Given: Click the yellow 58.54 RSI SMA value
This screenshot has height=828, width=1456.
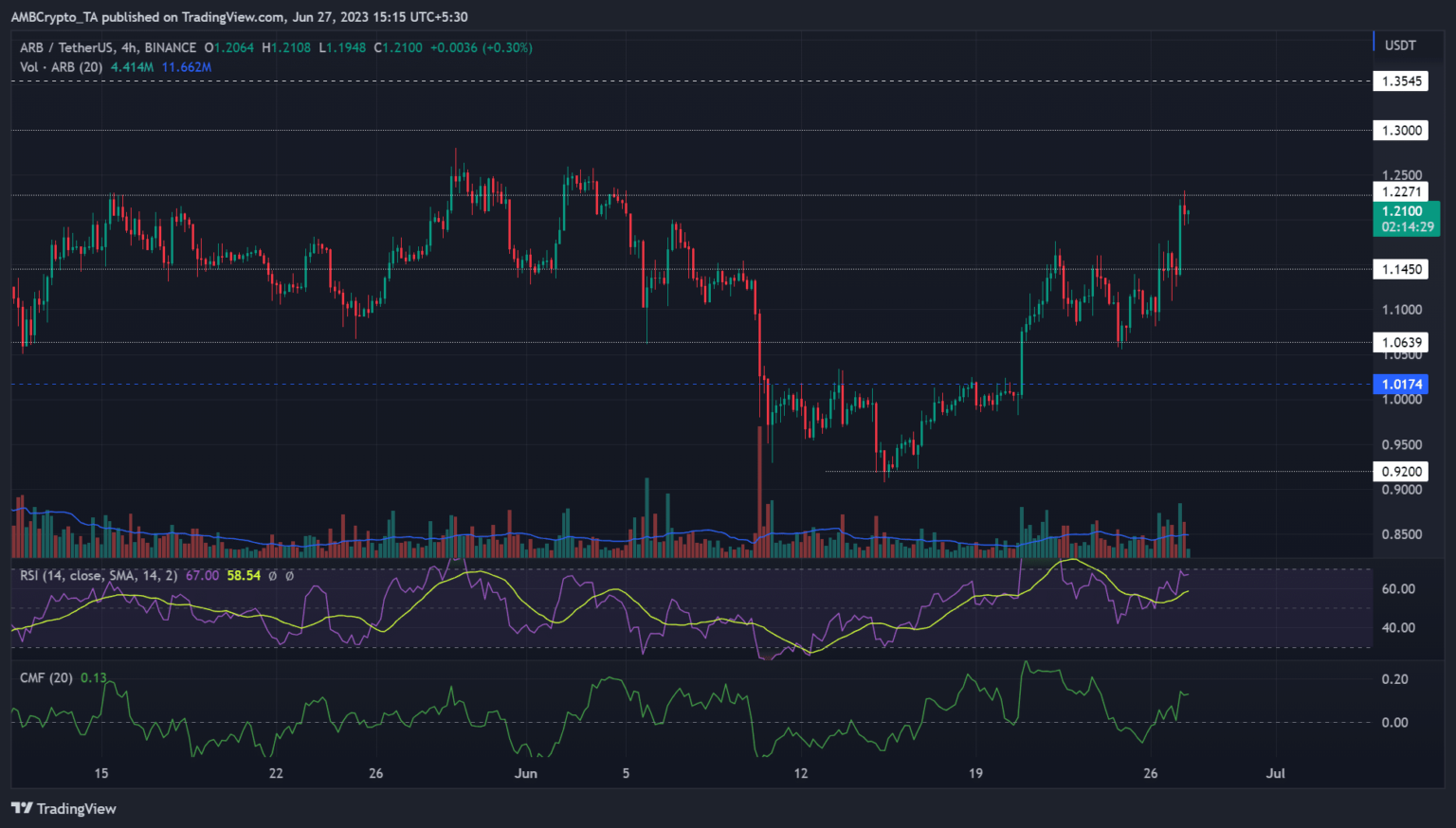Looking at the screenshot, I should (244, 576).
